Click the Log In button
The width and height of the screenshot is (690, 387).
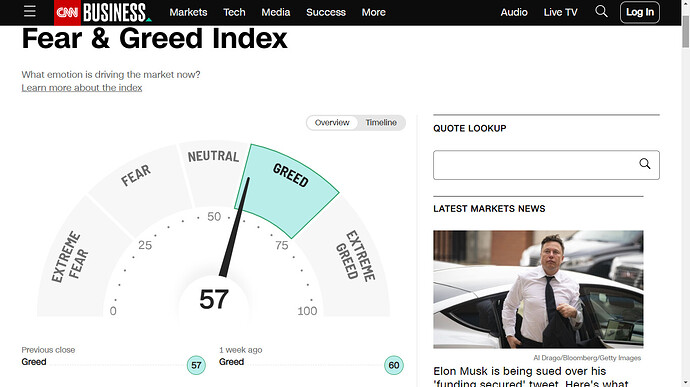pyautogui.click(x=639, y=12)
